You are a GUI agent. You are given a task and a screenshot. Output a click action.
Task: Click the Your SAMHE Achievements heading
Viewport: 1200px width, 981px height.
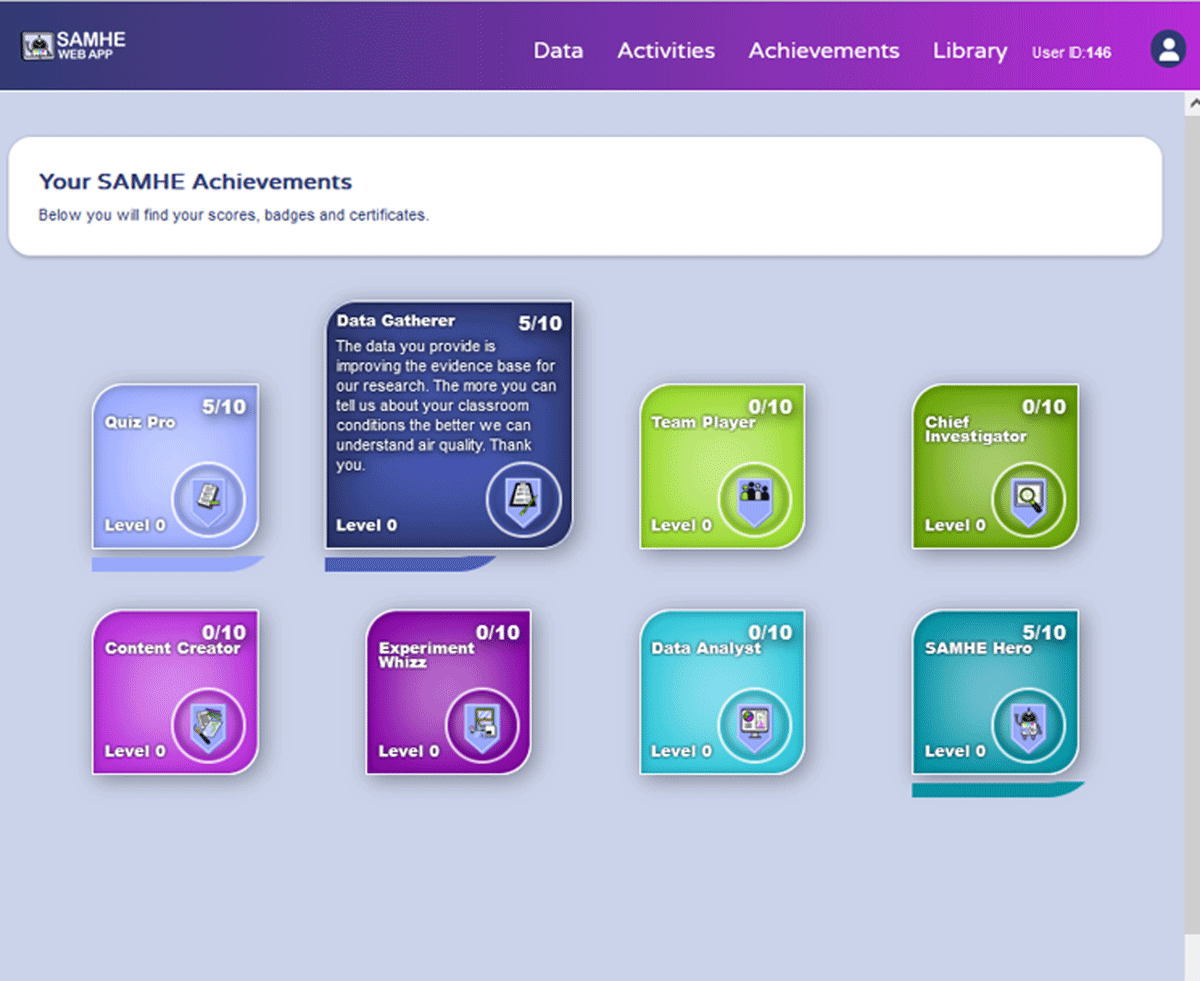[195, 182]
